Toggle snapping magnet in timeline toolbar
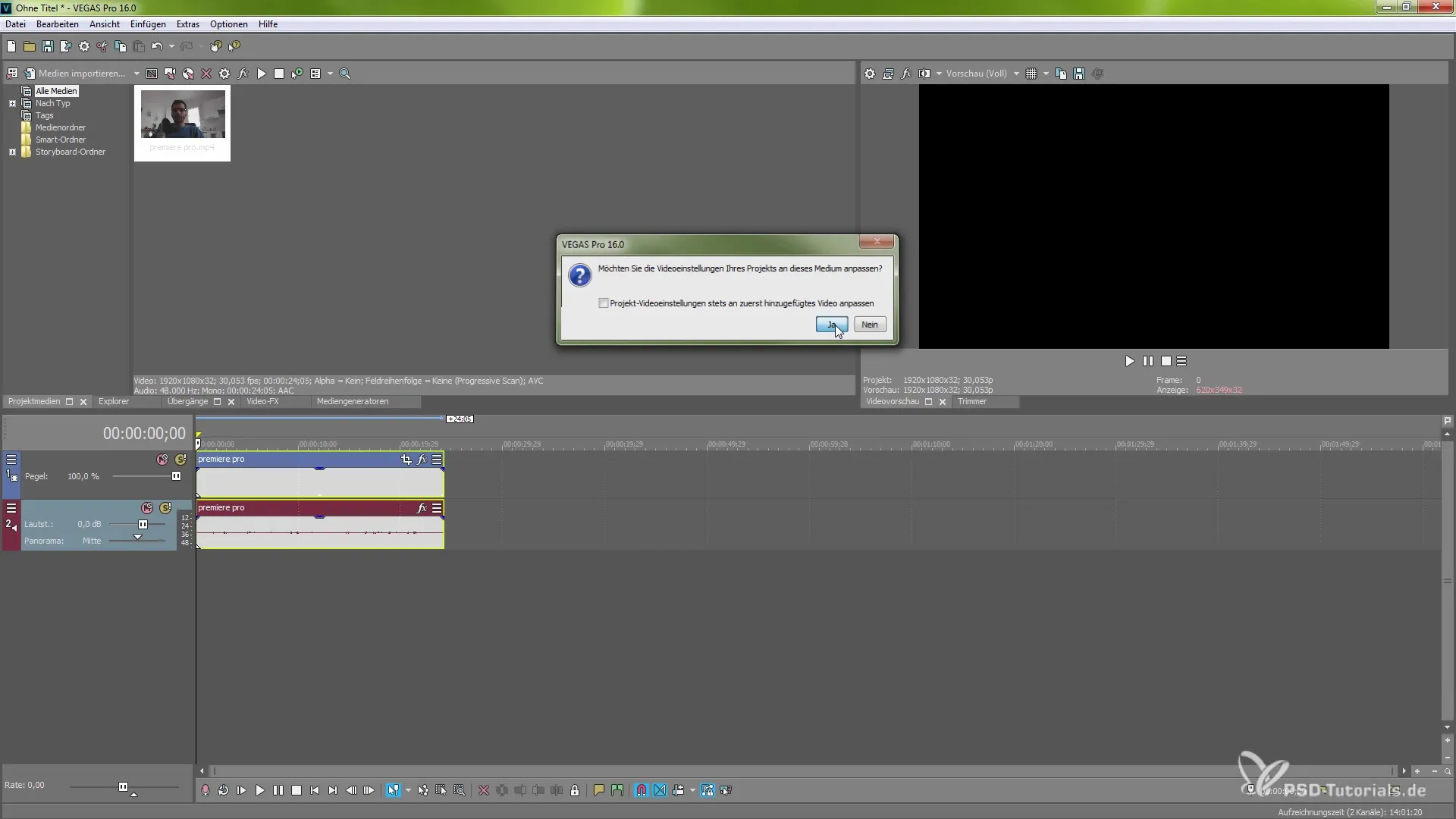 tap(642, 790)
